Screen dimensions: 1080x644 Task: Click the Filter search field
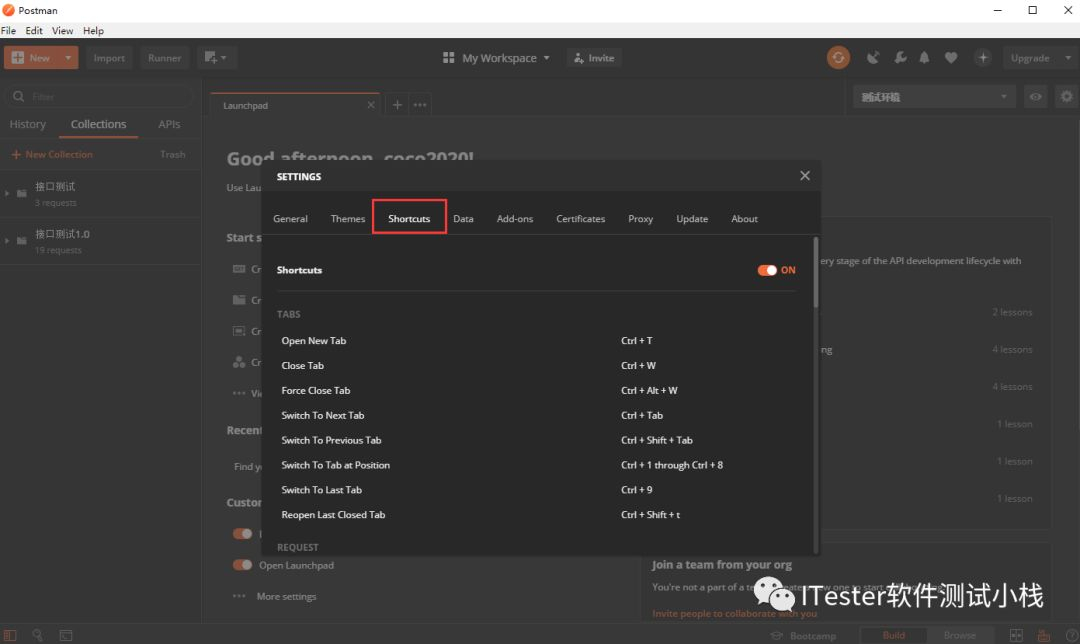pos(100,96)
